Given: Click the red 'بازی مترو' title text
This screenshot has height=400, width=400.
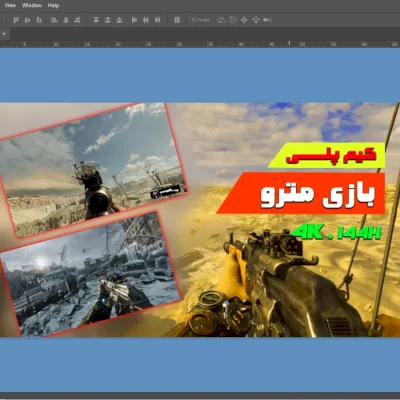Looking at the screenshot, I should click(x=318, y=195).
